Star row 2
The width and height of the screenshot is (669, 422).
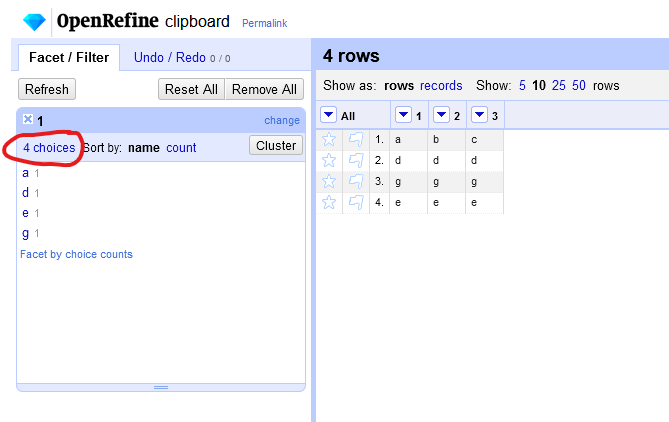click(329, 160)
